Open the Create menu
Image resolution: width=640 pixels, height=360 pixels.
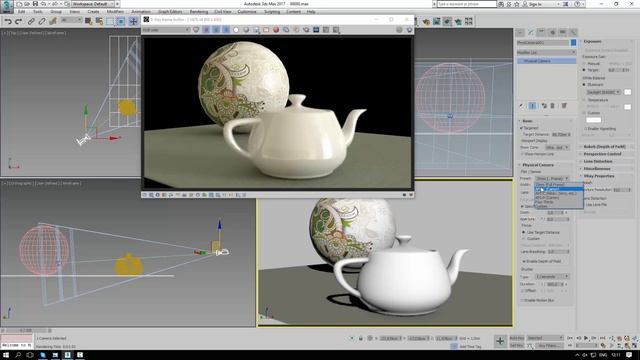(93, 12)
